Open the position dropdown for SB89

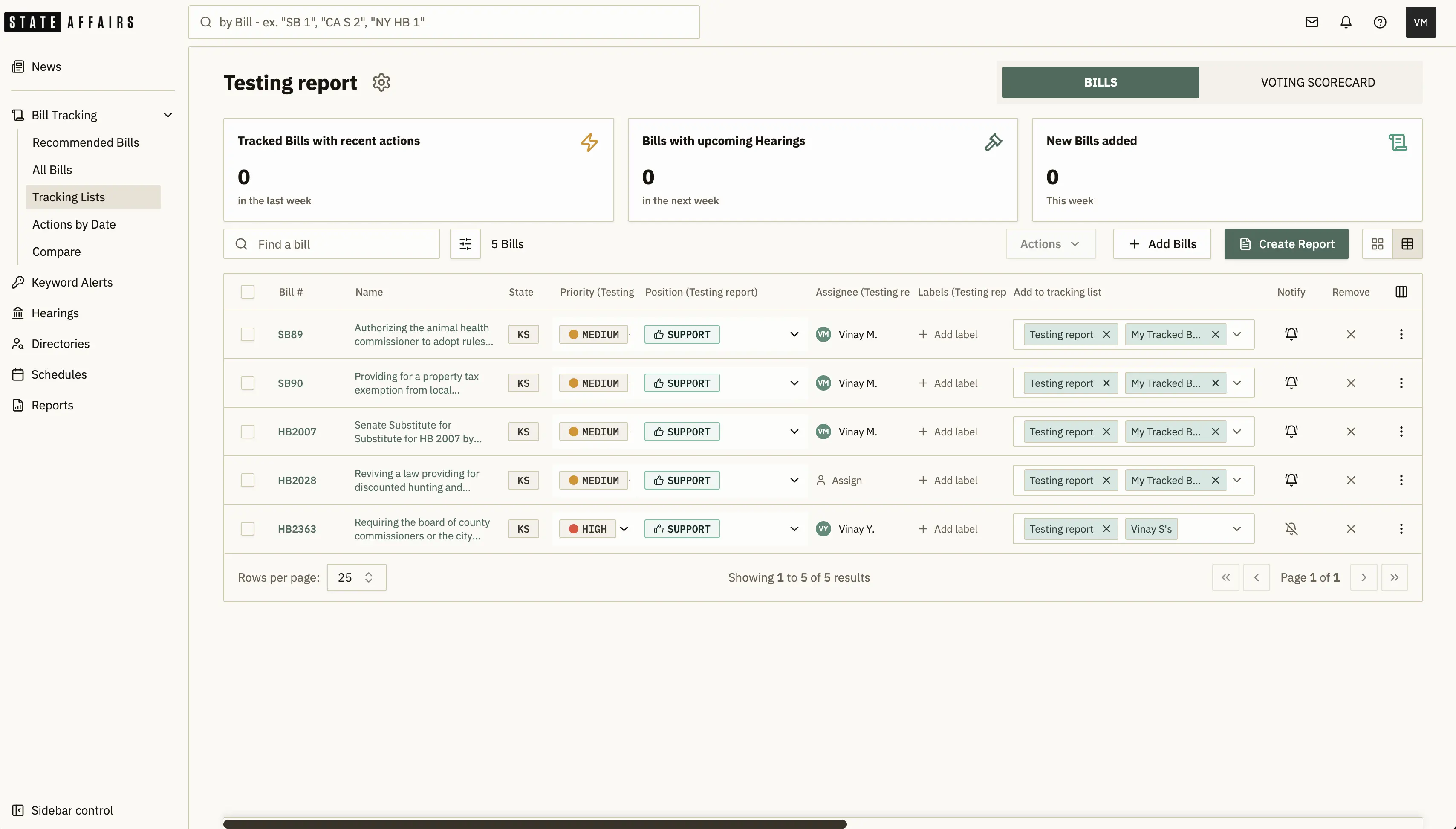point(794,334)
